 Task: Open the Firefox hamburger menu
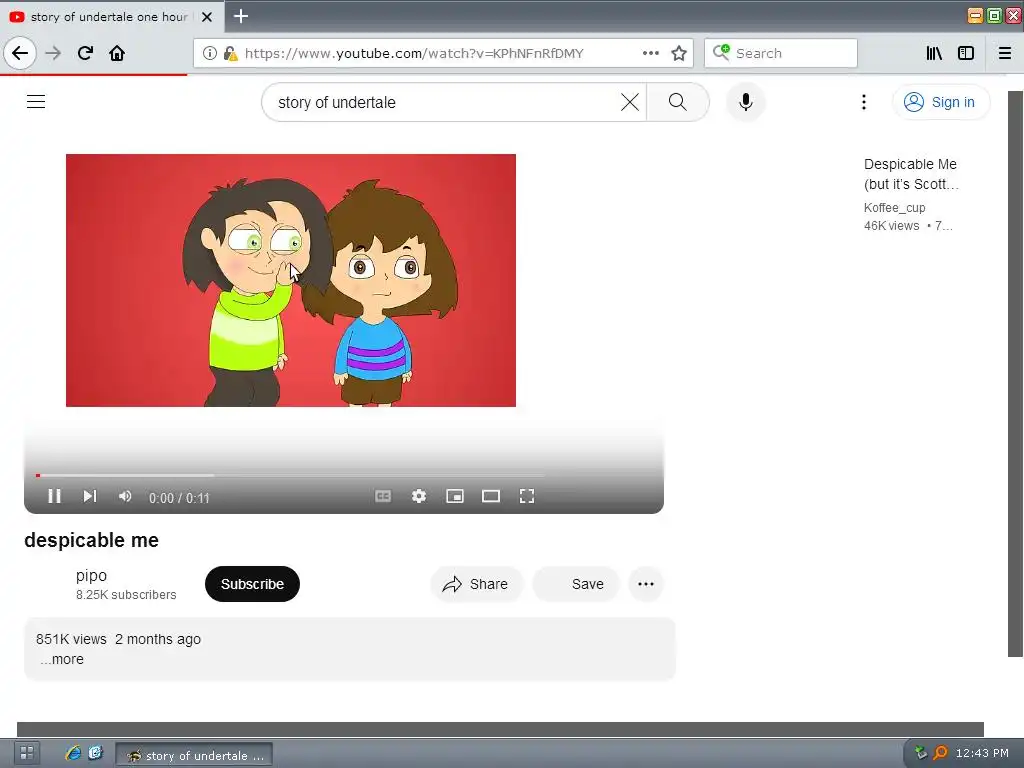[x=1004, y=53]
